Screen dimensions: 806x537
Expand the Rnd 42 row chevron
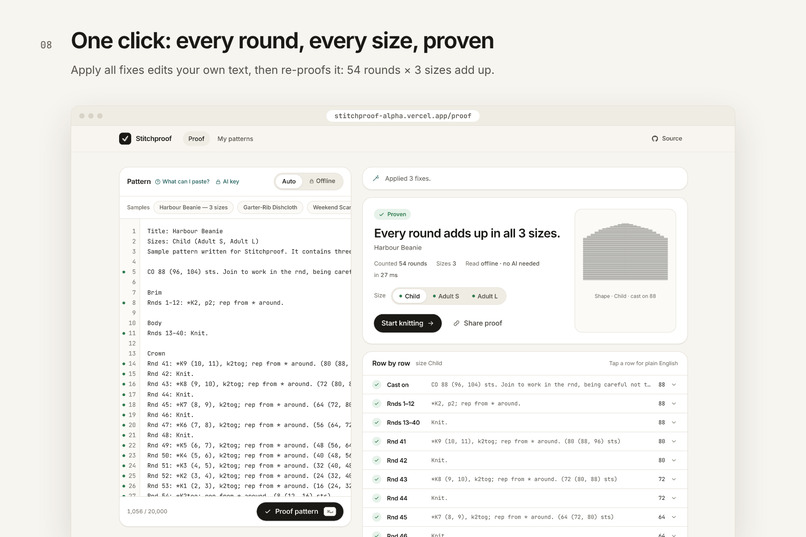[x=674, y=460]
